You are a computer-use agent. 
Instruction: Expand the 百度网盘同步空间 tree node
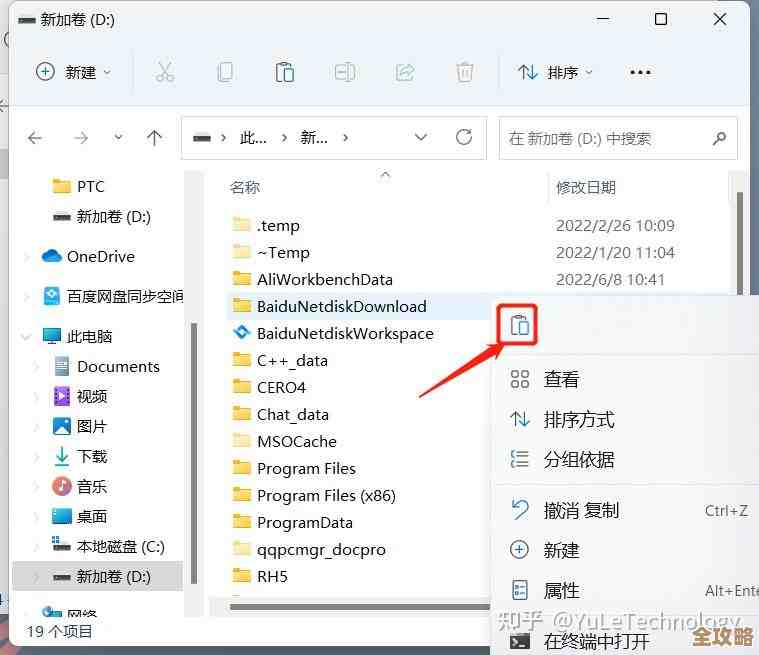[27, 296]
